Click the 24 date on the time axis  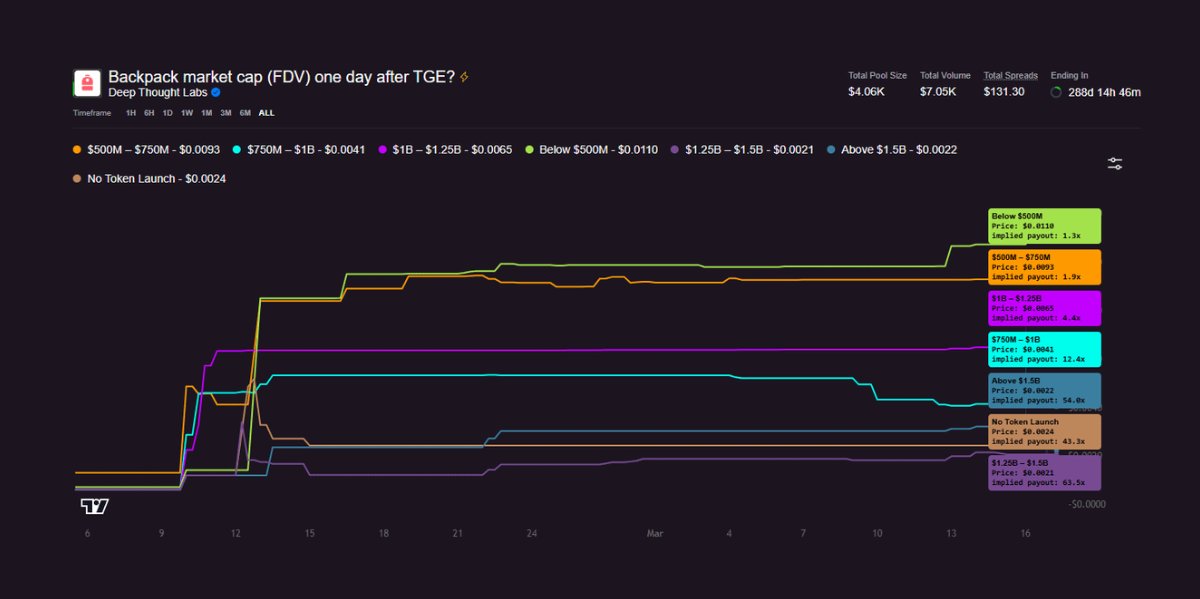(532, 534)
